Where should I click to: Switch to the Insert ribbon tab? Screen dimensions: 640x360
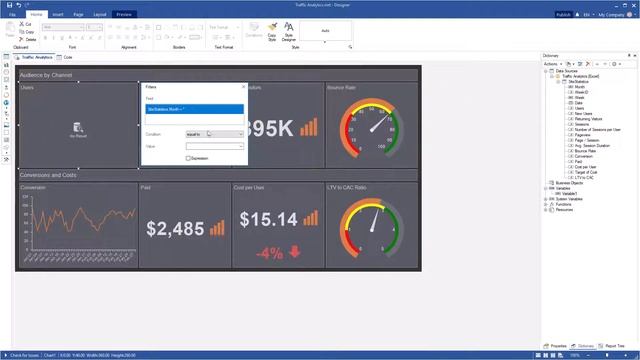point(58,14)
